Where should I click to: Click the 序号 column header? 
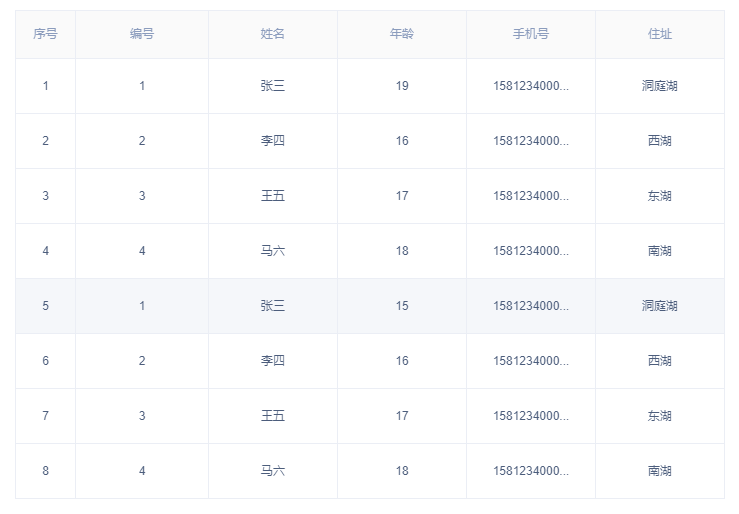click(45, 34)
